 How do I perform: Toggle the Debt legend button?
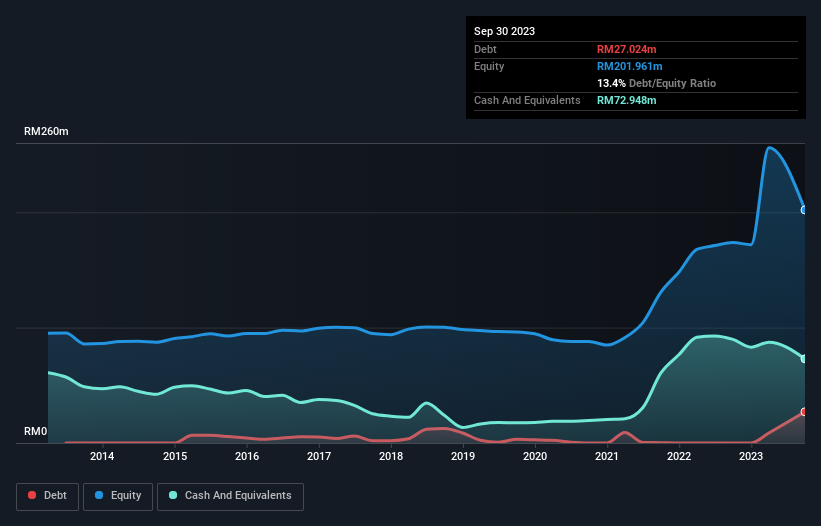click(x=48, y=496)
